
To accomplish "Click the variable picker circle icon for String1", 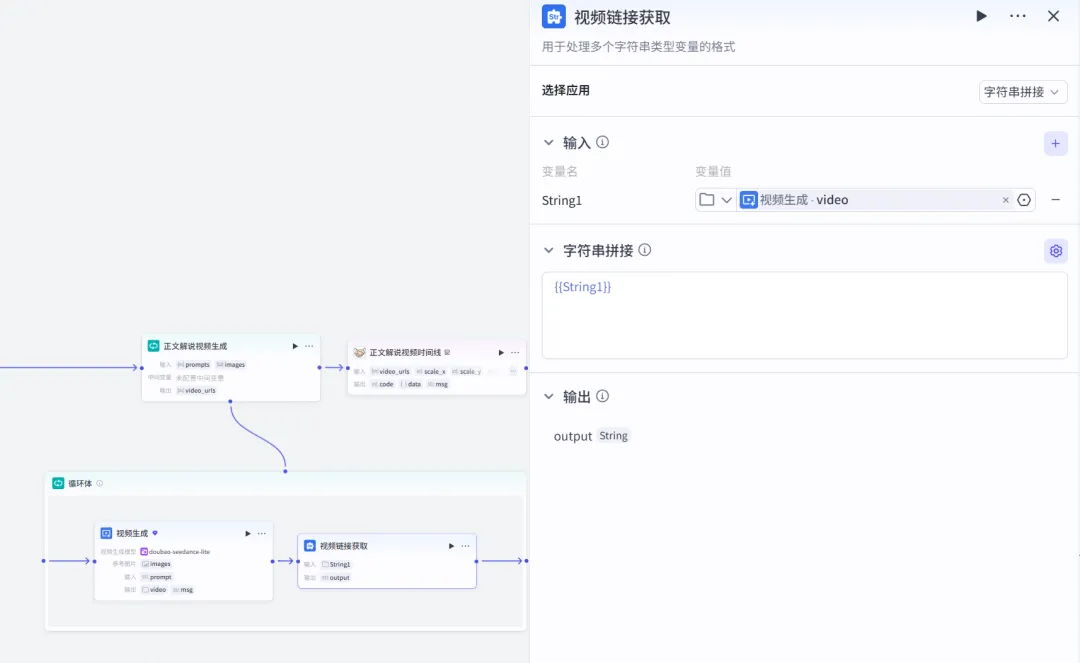I will 1024,200.
